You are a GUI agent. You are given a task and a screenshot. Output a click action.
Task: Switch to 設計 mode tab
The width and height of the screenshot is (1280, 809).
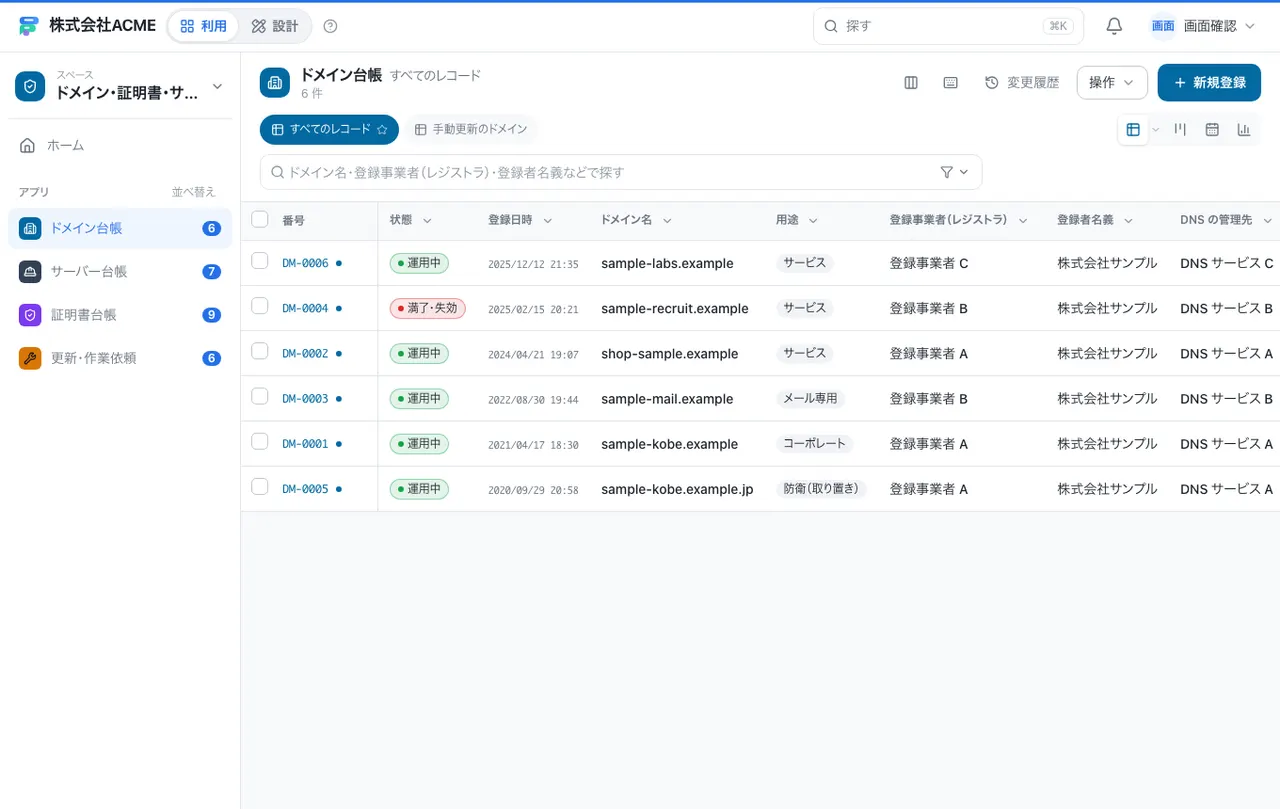pyautogui.click(x=275, y=26)
